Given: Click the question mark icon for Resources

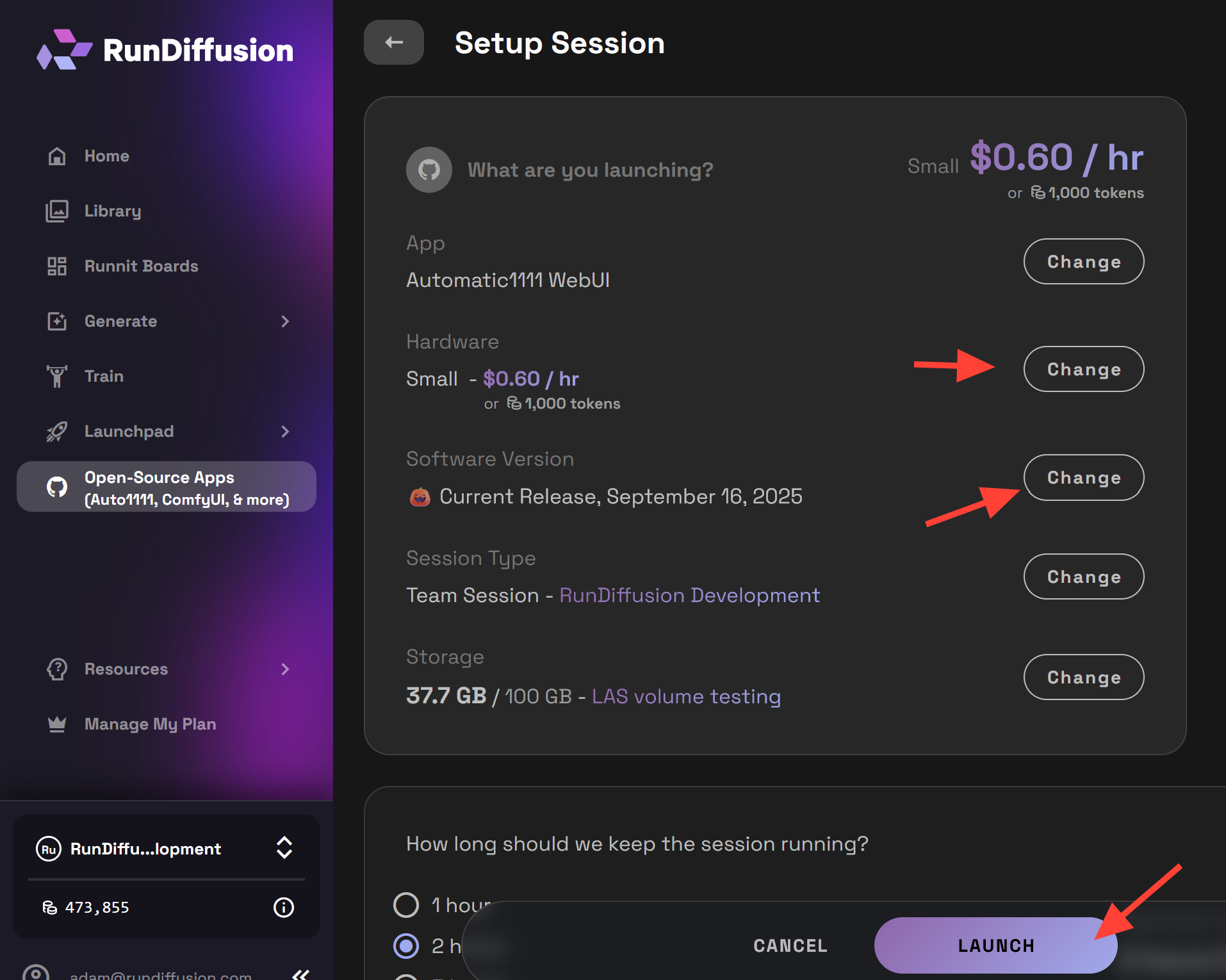Looking at the screenshot, I should (56, 669).
